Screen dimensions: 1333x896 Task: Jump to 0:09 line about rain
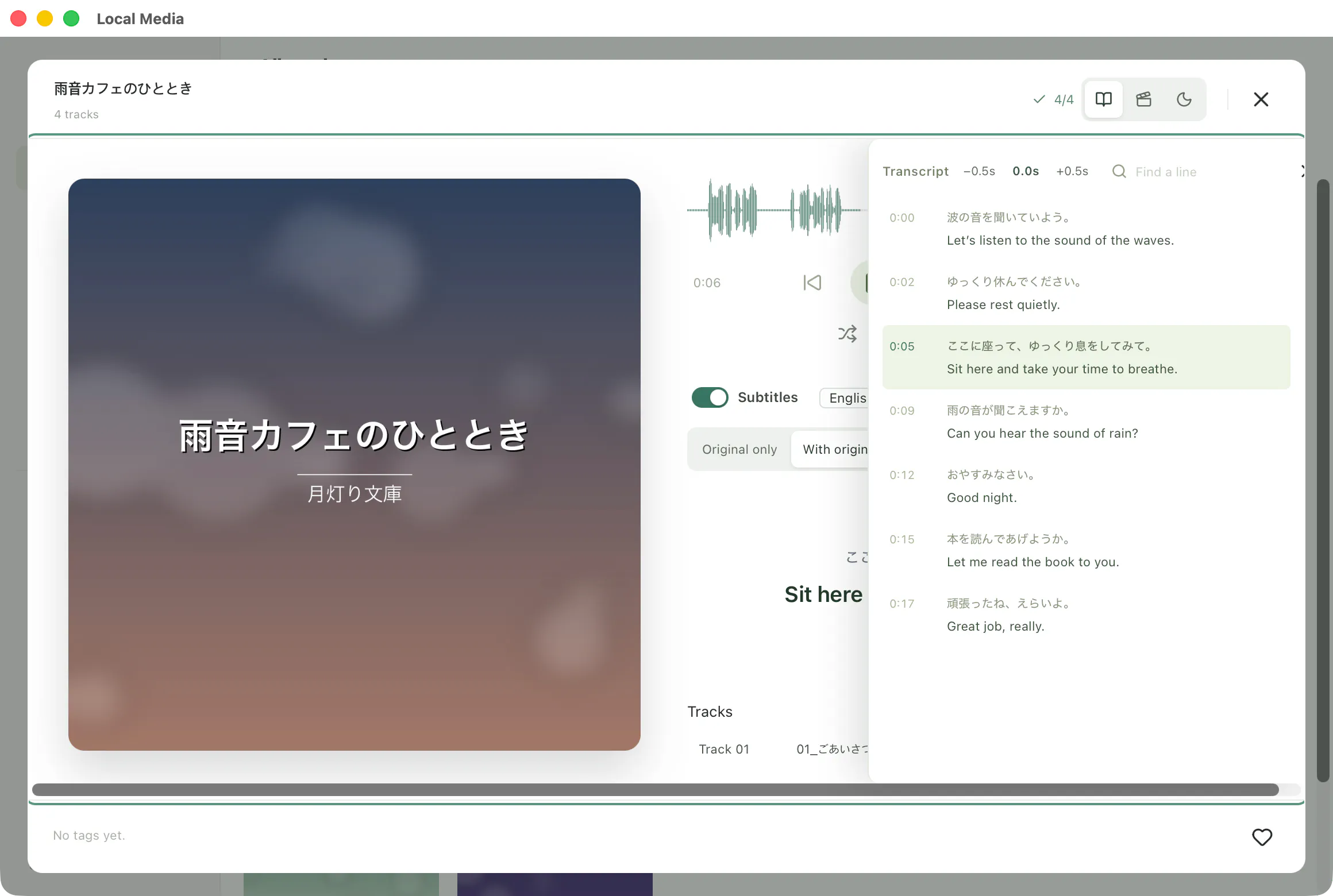[x=1086, y=422]
